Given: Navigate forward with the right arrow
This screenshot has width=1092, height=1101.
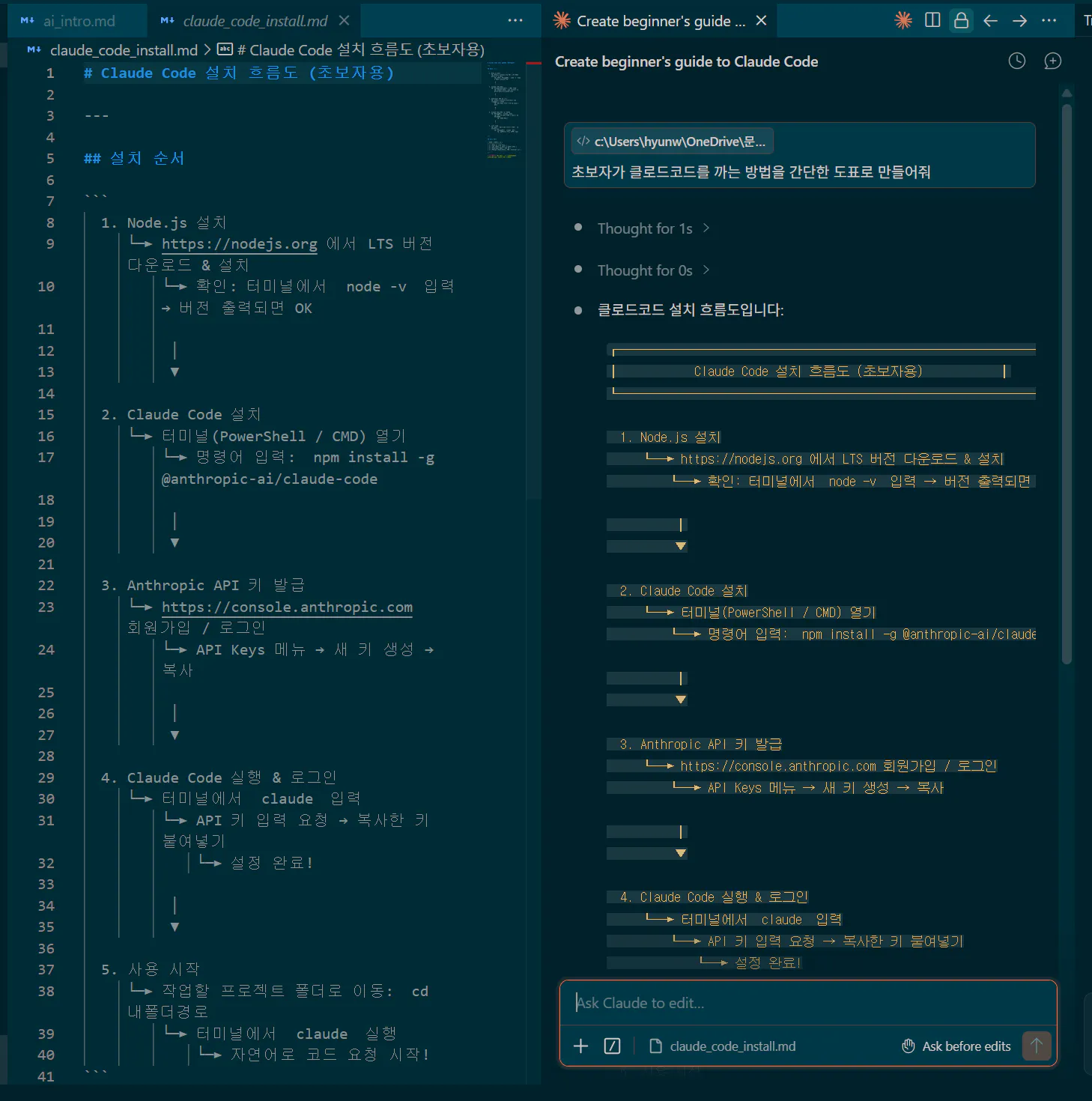Looking at the screenshot, I should pyautogui.click(x=1019, y=21).
